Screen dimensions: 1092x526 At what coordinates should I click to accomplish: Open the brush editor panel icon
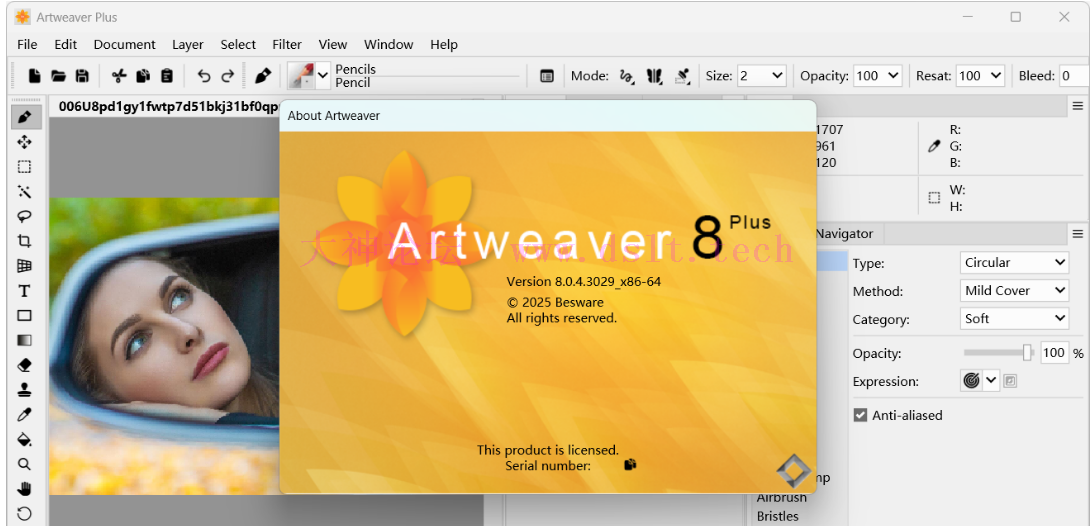[547, 76]
